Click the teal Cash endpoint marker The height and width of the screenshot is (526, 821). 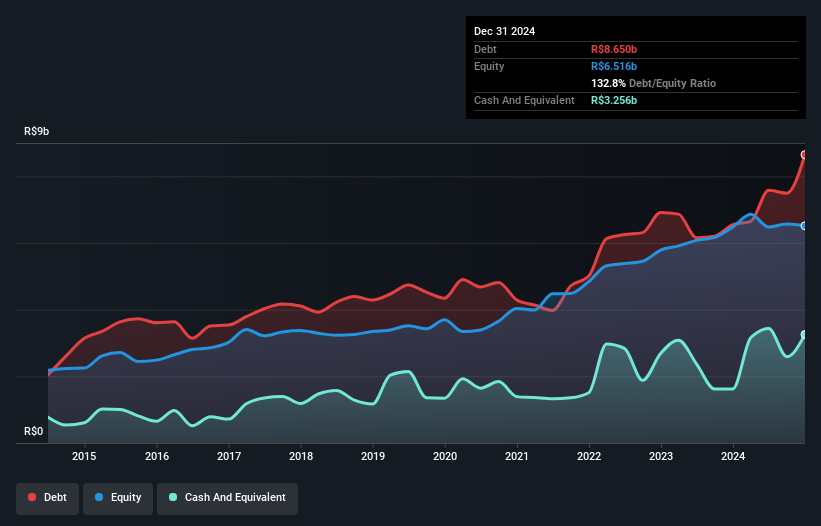click(x=804, y=334)
